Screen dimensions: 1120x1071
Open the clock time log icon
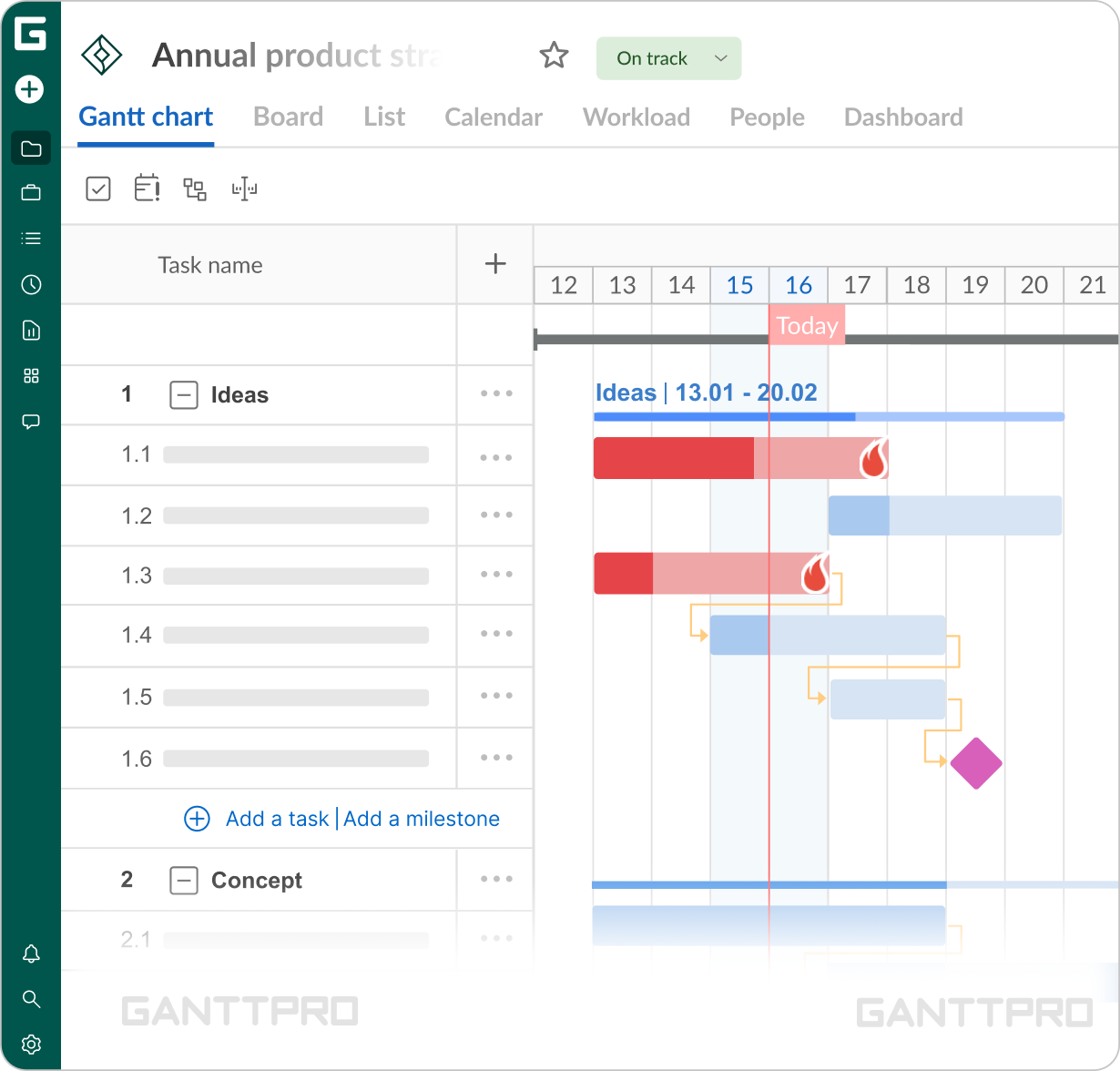(x=31, y=285)
